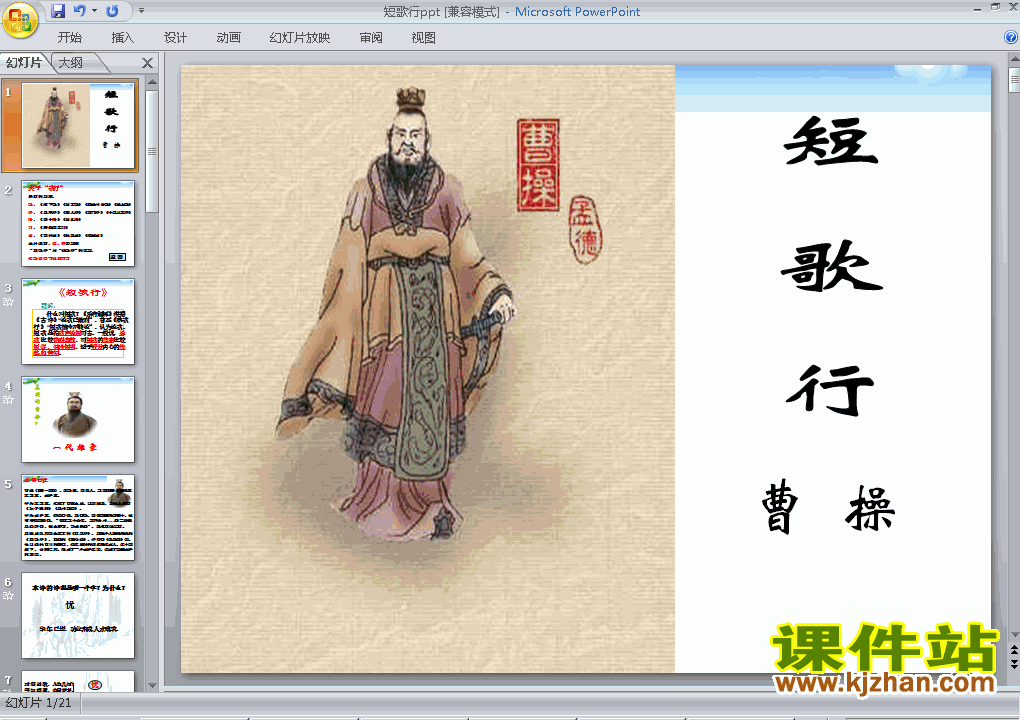The height and width of the screenshot is (720, 1020).
Task: Click the red 曹操 seal stamp
Action: click(x=538, y=165)
